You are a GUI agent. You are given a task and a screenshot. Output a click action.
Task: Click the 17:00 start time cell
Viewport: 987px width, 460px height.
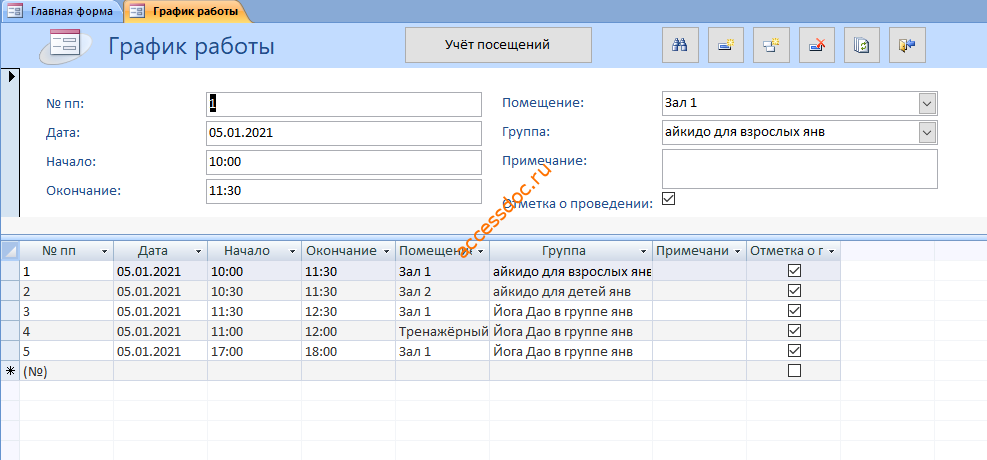(254, 351)
